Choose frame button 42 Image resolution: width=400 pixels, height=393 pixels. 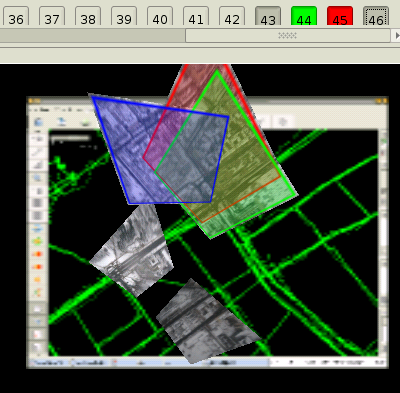(x=232, y=16)
